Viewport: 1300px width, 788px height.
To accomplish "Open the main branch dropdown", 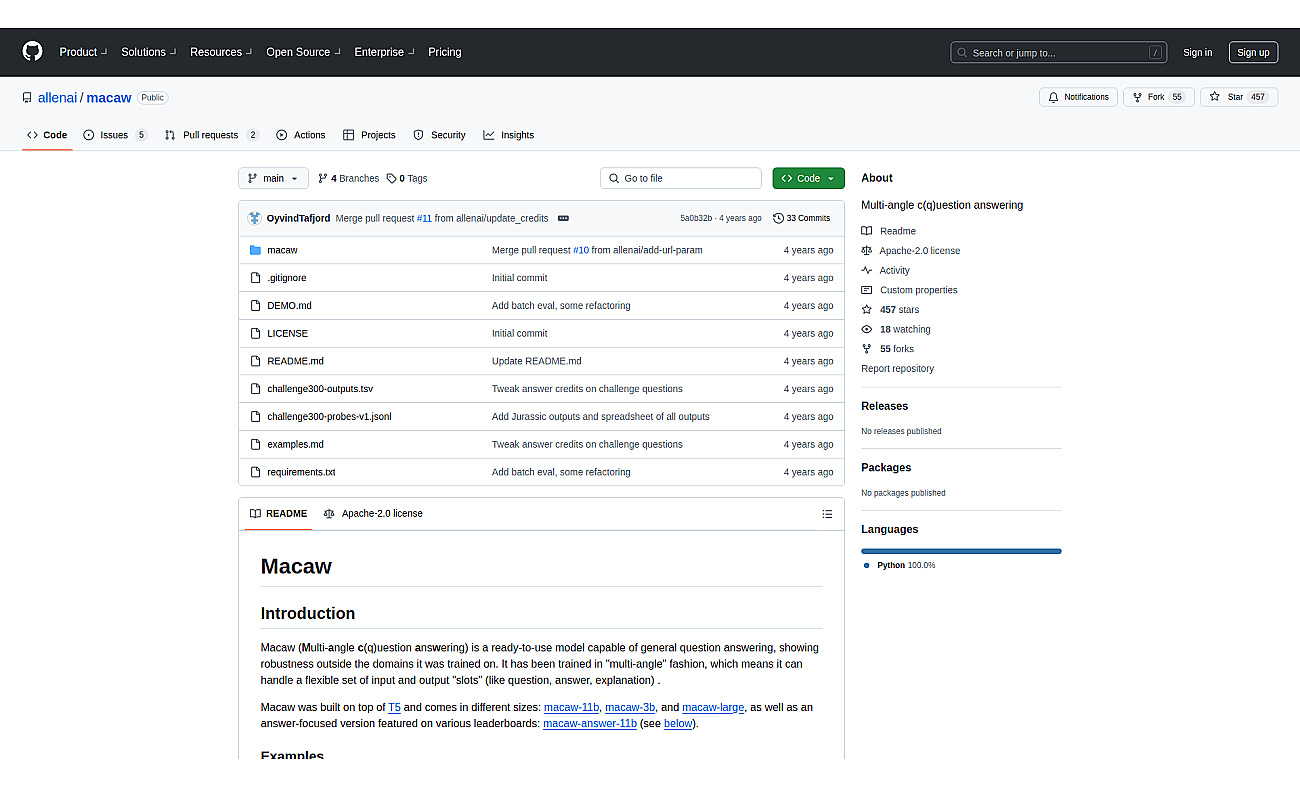I will [273, 178].
